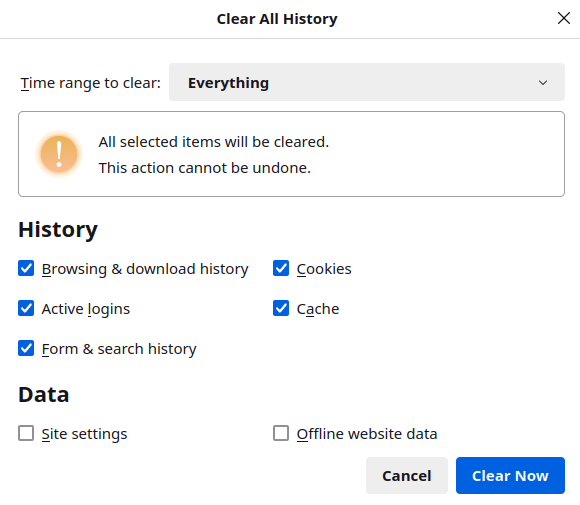Disable the Active logins checkbox
This screenshot has height=505, width=580.
(x=26, y=308)
